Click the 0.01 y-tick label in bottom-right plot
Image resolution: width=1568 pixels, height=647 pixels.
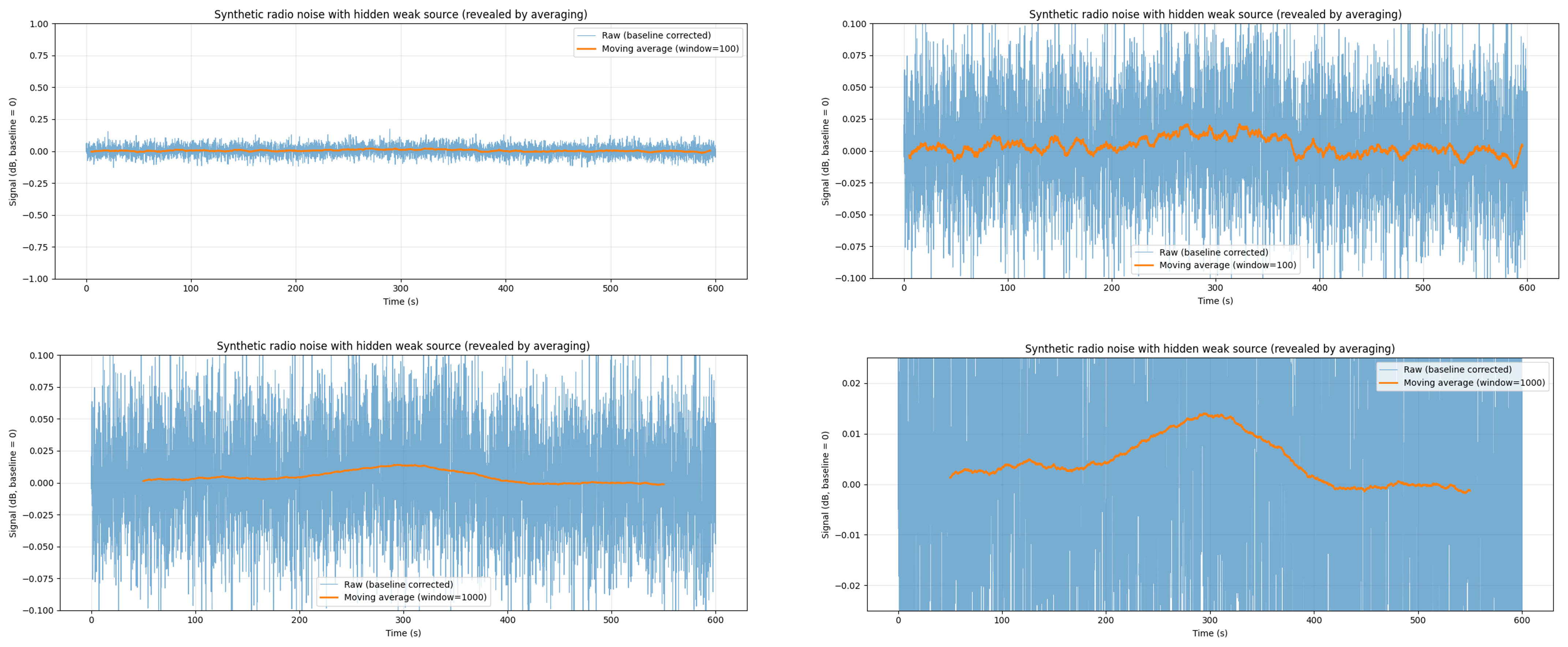[851, 434]
